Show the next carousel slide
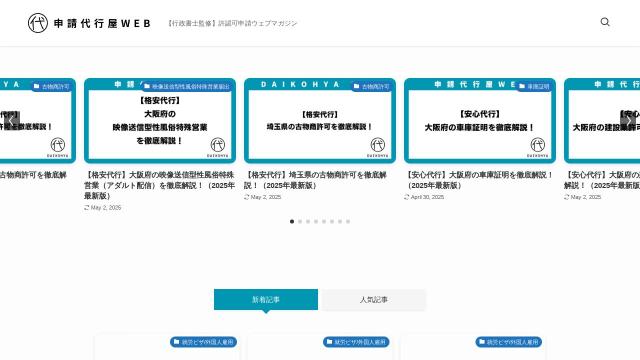This screenshot has height=360, width=640. 629,120
